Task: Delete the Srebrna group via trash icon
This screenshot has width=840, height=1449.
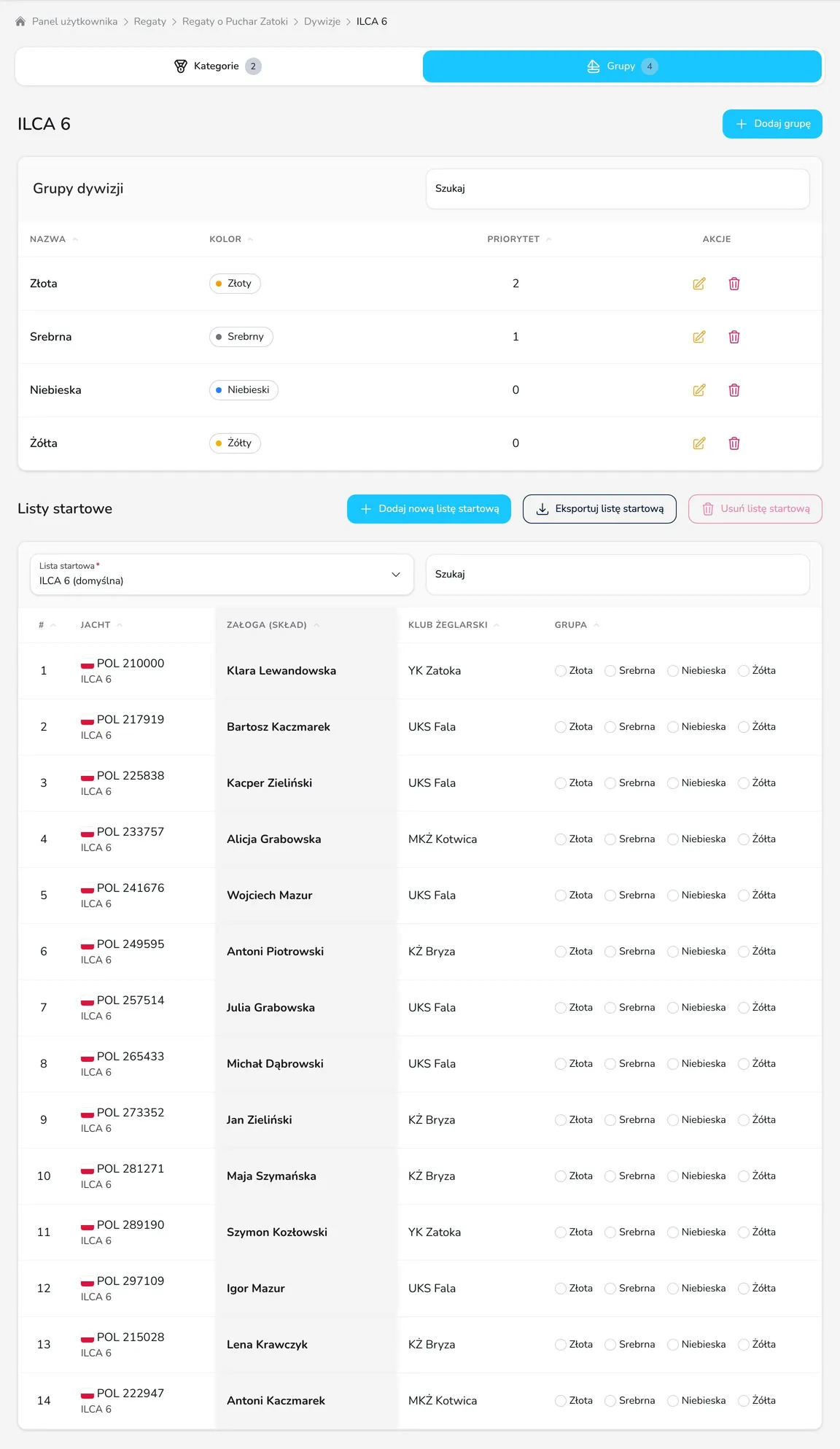Action: pyautogui.click(x=734, y=337)
